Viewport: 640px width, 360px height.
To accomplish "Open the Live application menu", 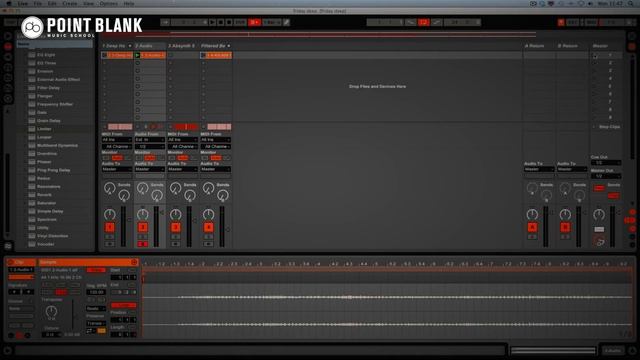I will coord(22,3).
